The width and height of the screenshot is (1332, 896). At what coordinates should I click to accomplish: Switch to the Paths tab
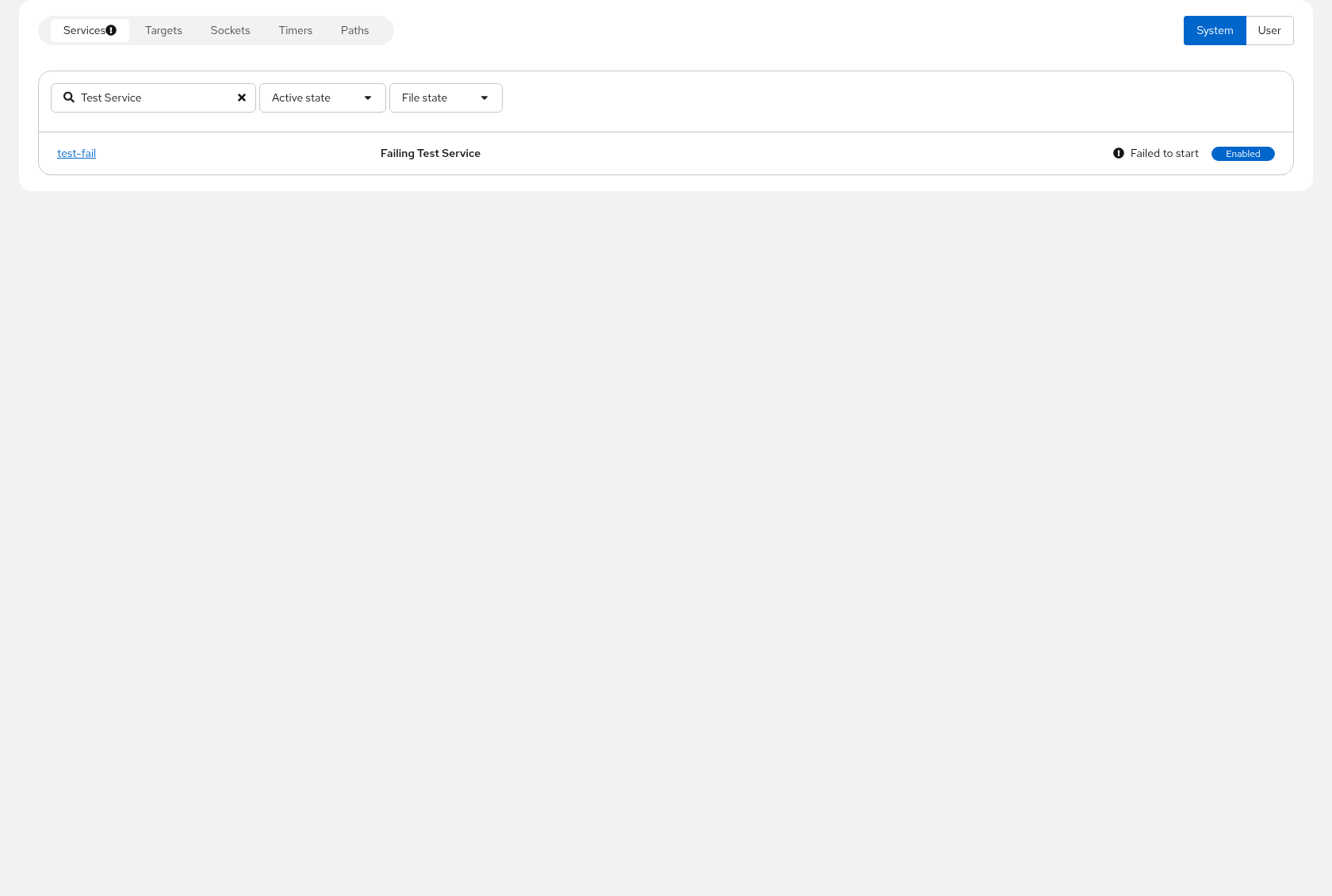pyautogui.click(x=355, y=30)
